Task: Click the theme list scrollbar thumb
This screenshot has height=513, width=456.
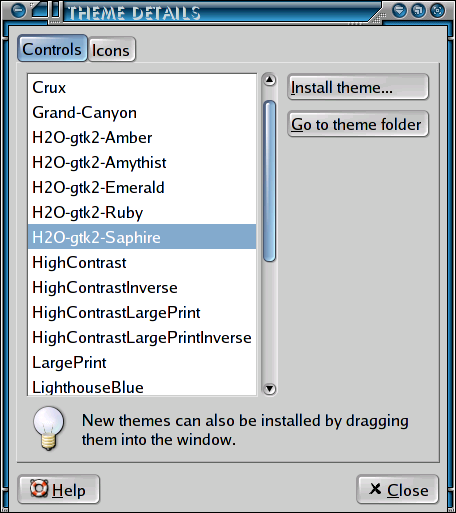Action: click(269, 181)
